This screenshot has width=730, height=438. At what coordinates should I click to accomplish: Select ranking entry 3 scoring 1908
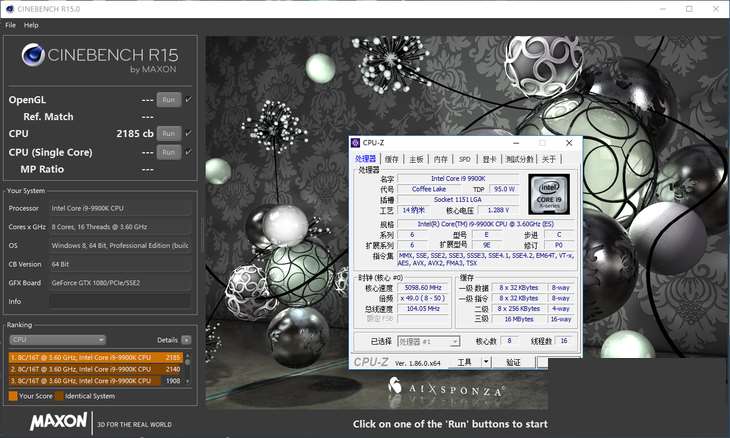pos(95,381)
